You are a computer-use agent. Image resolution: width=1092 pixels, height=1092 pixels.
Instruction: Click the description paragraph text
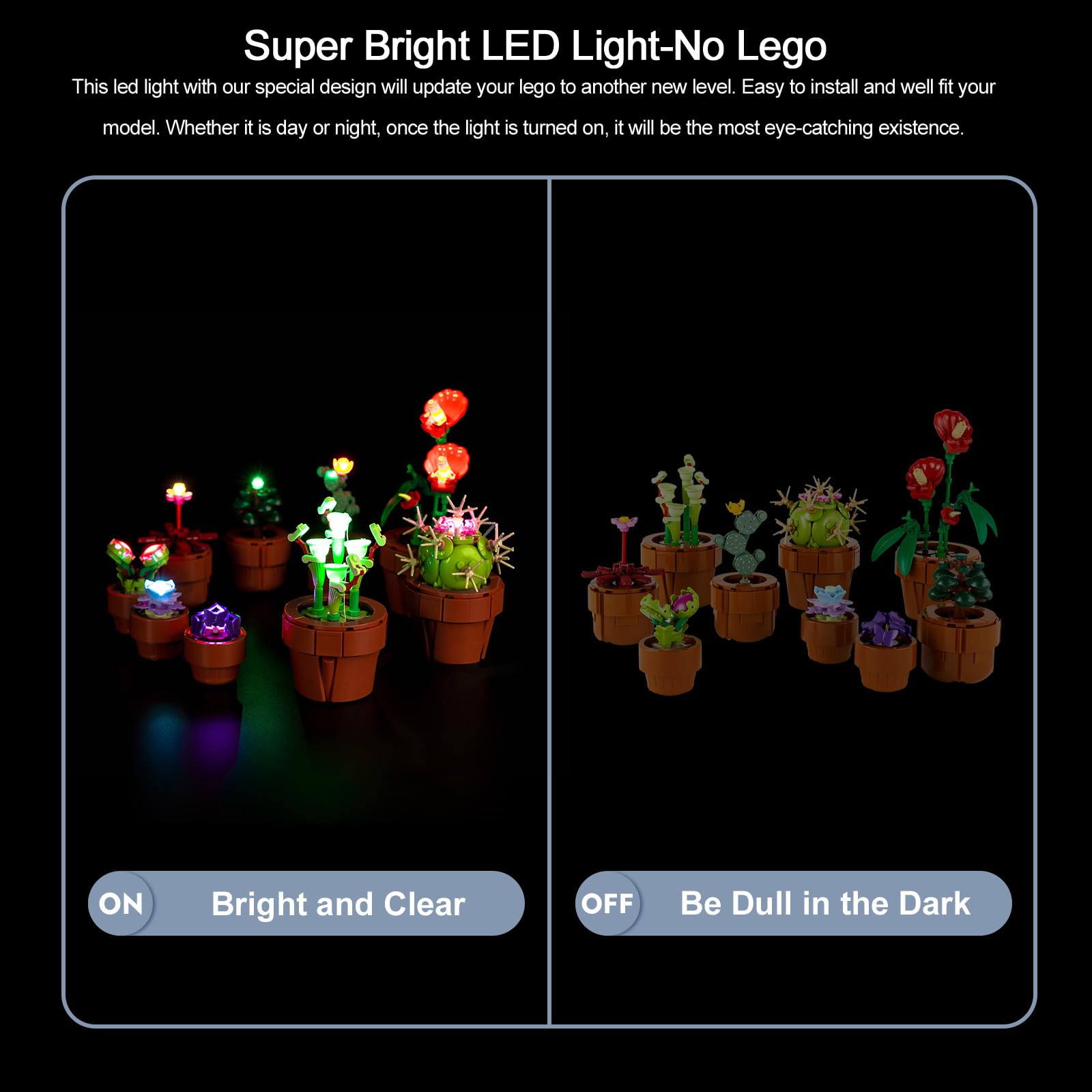click(533, 107)
